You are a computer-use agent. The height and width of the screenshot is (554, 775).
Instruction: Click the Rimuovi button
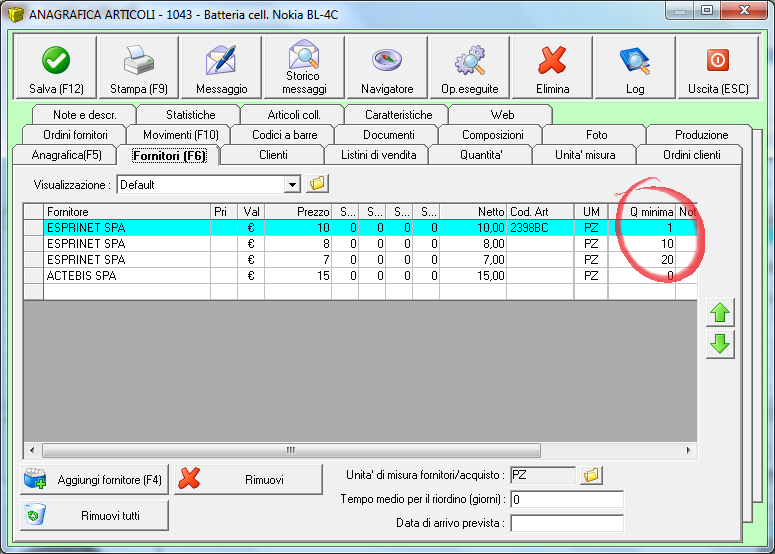click(248, 479)
